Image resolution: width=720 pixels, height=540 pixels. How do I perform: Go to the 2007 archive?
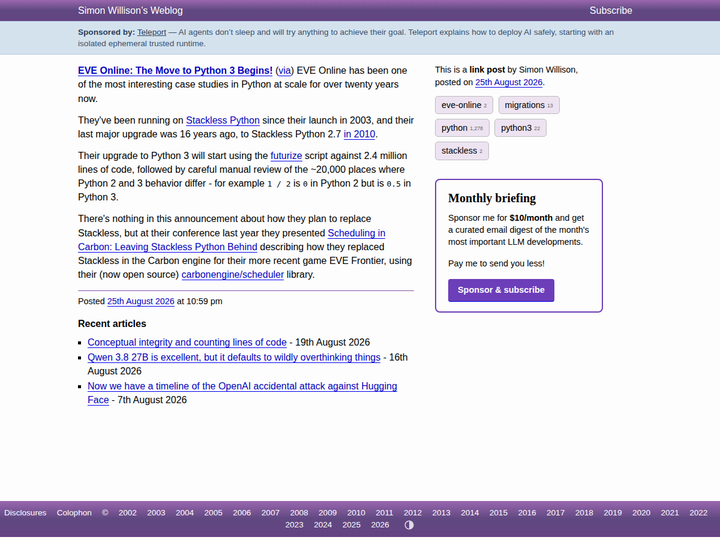(270, 513)
